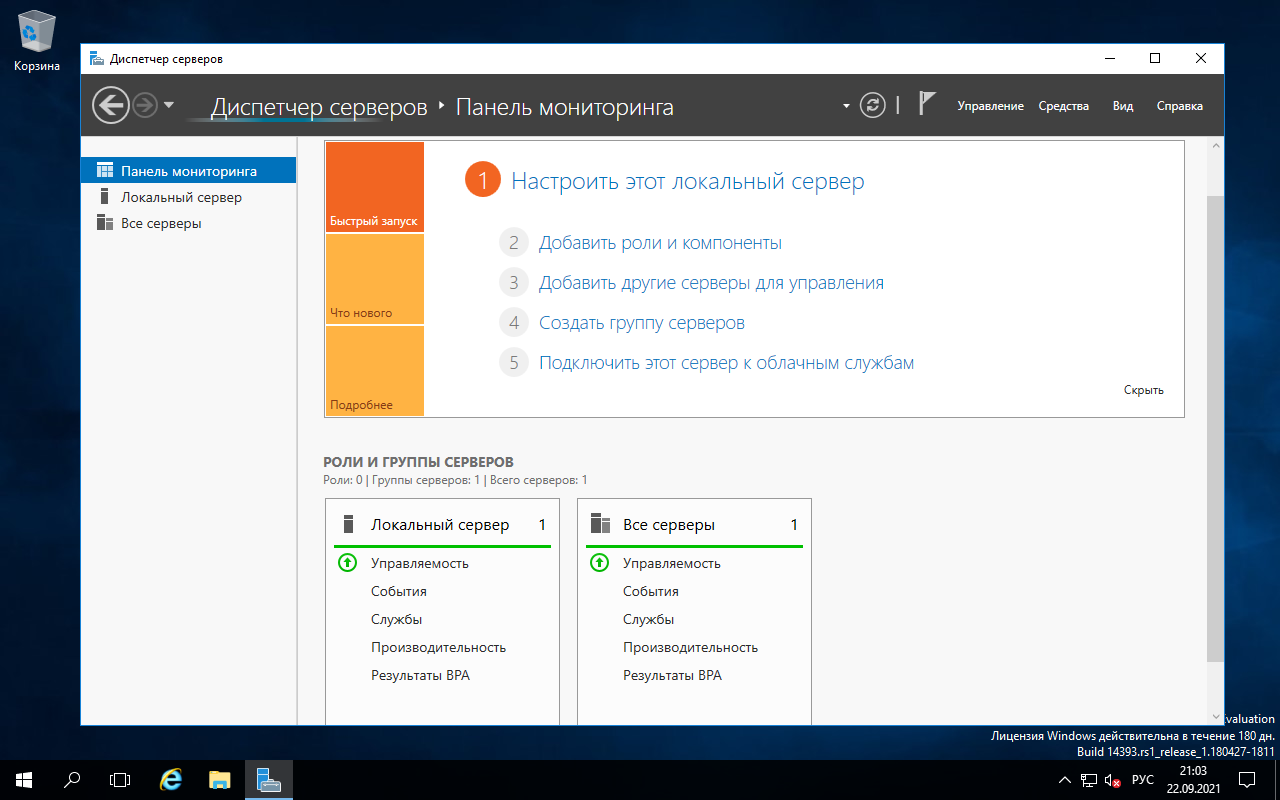Screen dimensions: 1280x800
Task: Click Подключить этот сервер к облачным службам
Action: pos(727,363)
